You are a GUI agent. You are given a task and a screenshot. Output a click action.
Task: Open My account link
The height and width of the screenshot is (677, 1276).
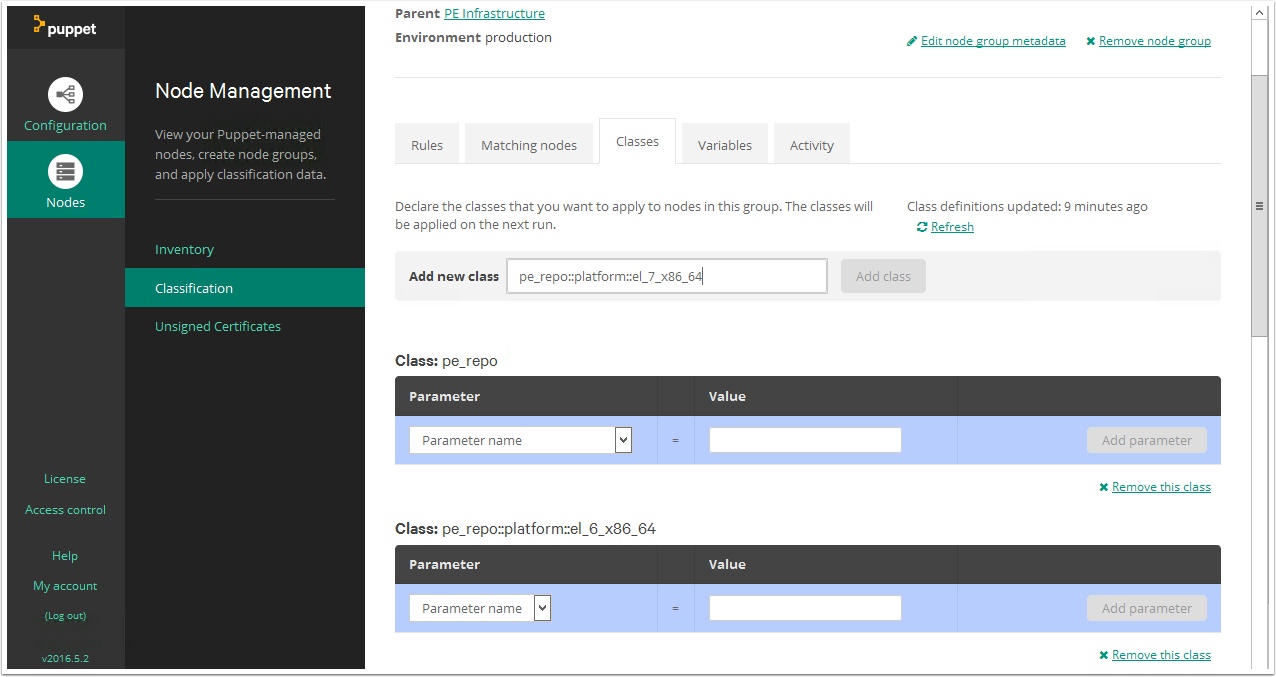(x=65, y=586)
